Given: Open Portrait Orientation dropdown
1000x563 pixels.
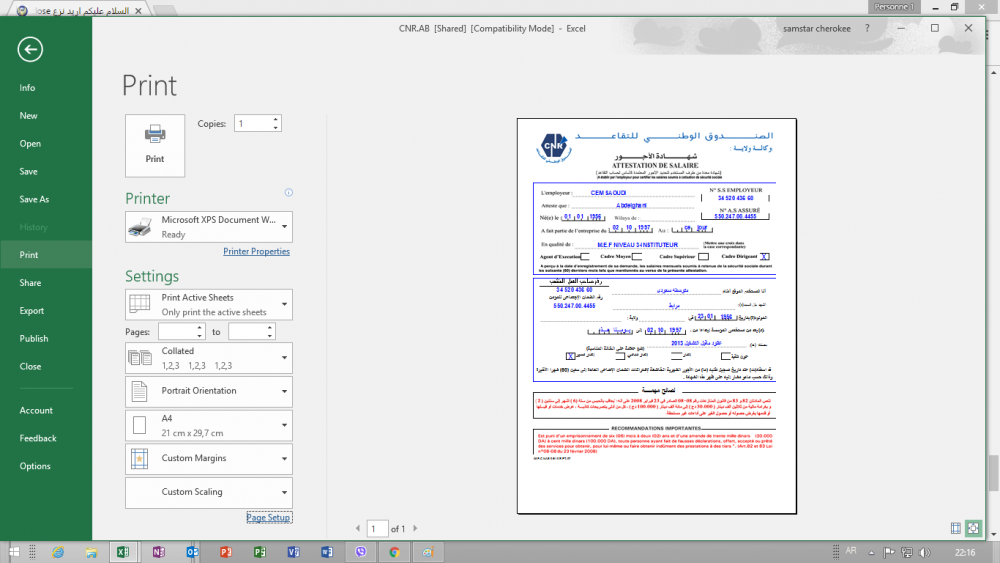Looking at the screenshot, I should point(209,391).
